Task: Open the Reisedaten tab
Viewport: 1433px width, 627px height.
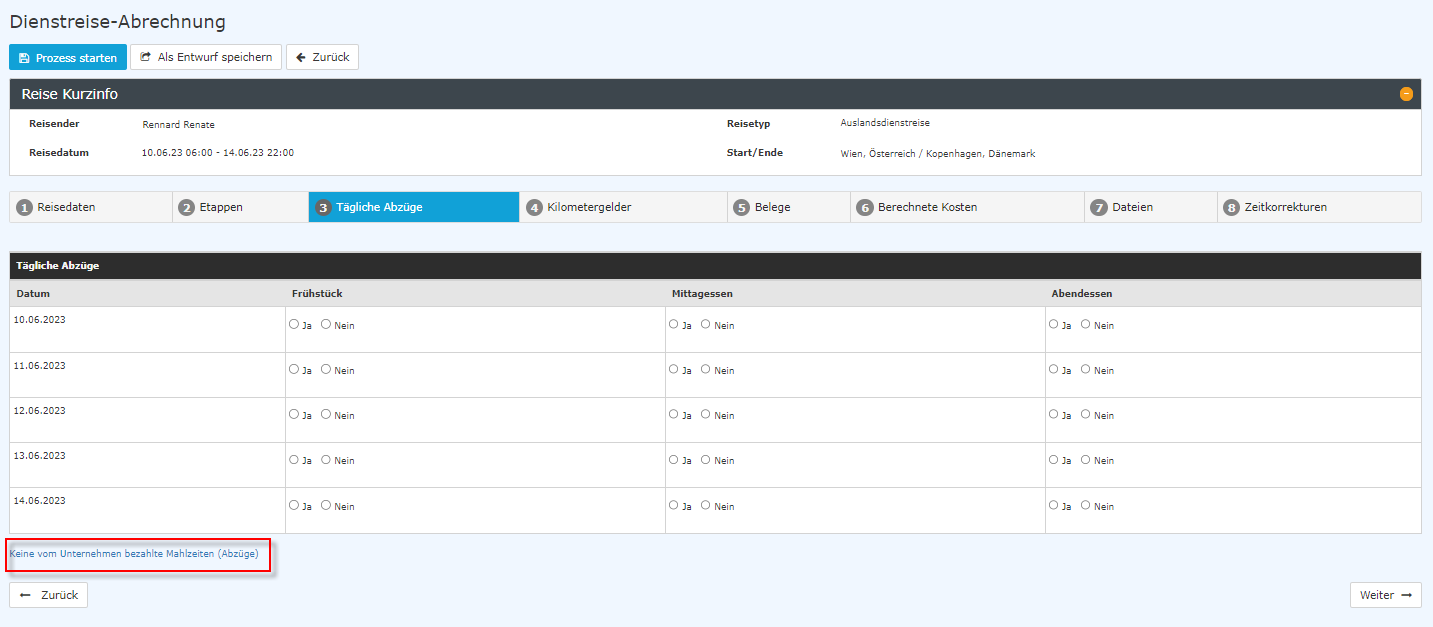Action: (x=90, y=207)
